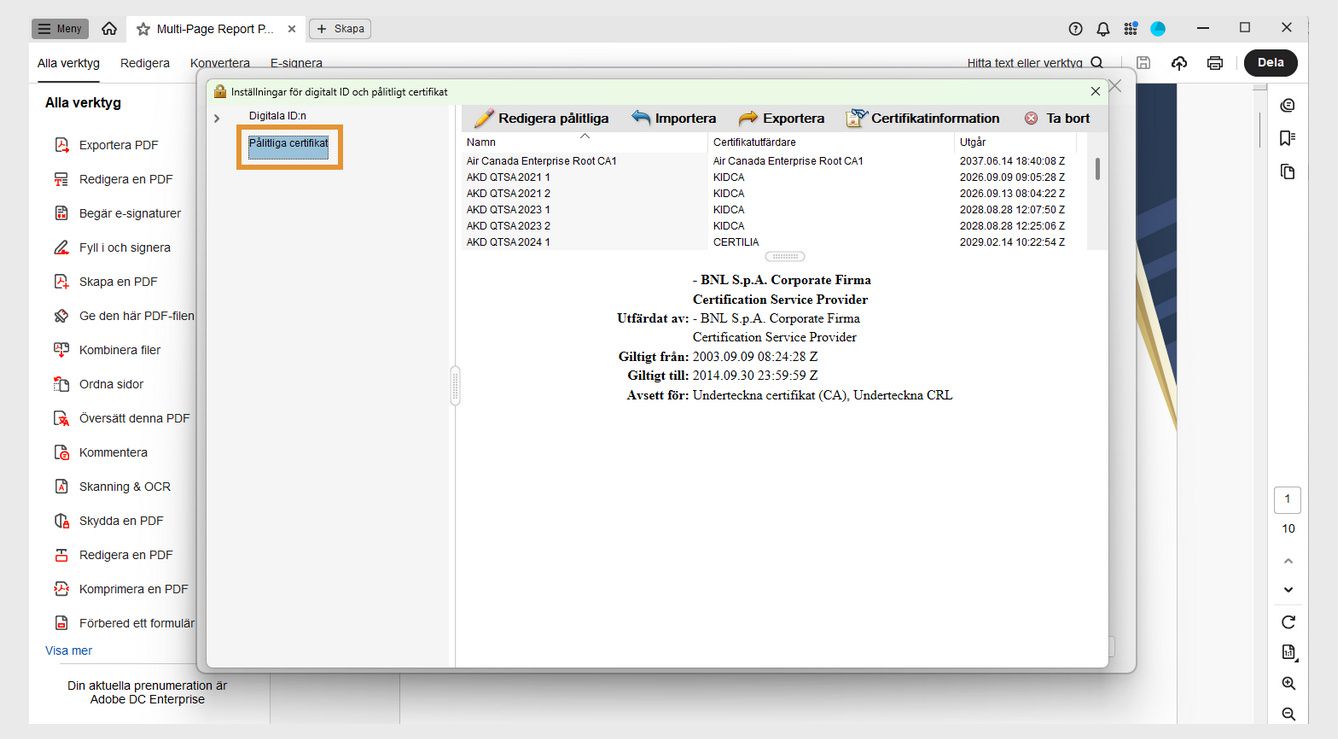
Task: Open the notifications bell icon
Action: 1103,29
